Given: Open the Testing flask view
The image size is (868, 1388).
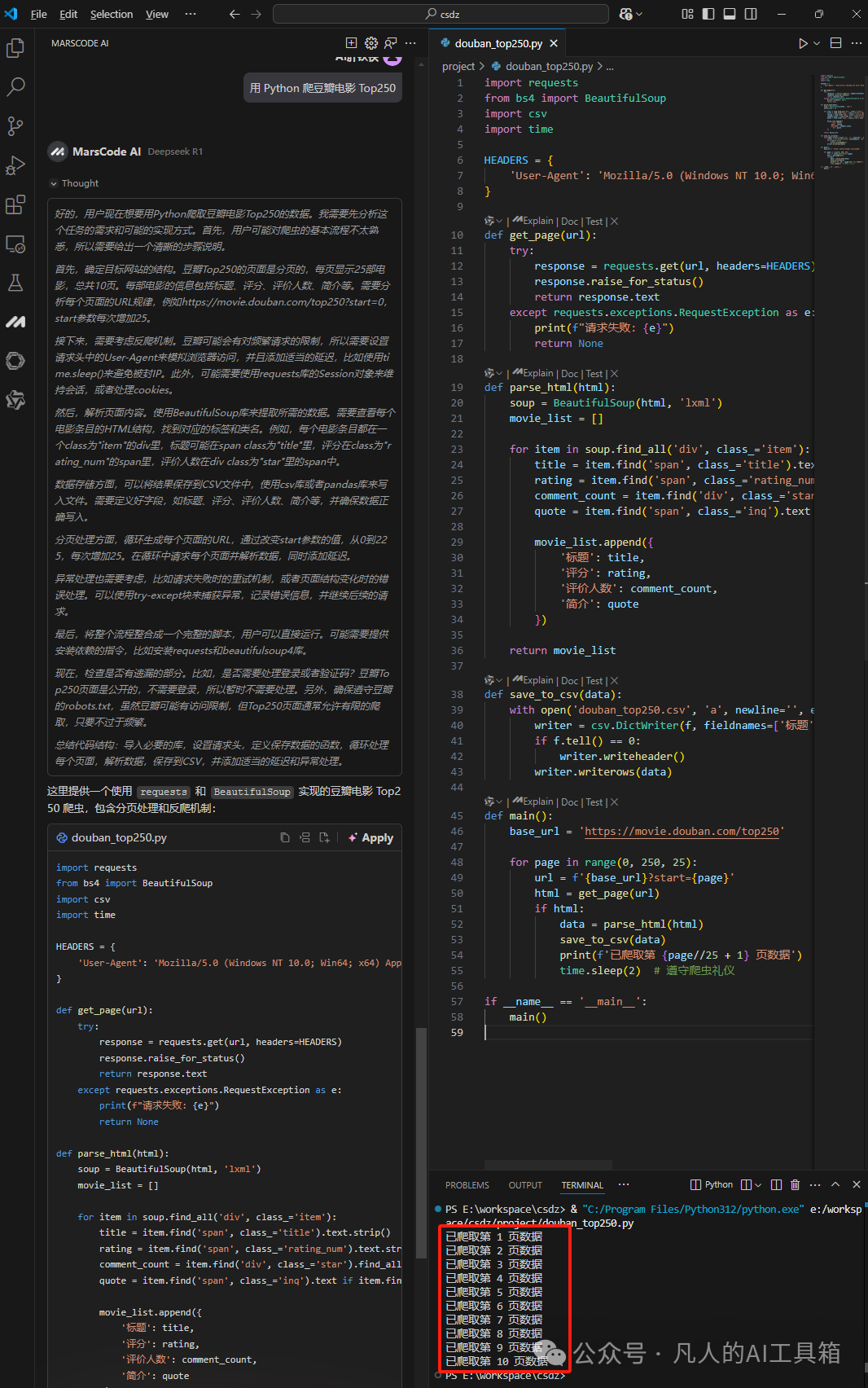Looking at the screenshot, I should pos(15,283).
